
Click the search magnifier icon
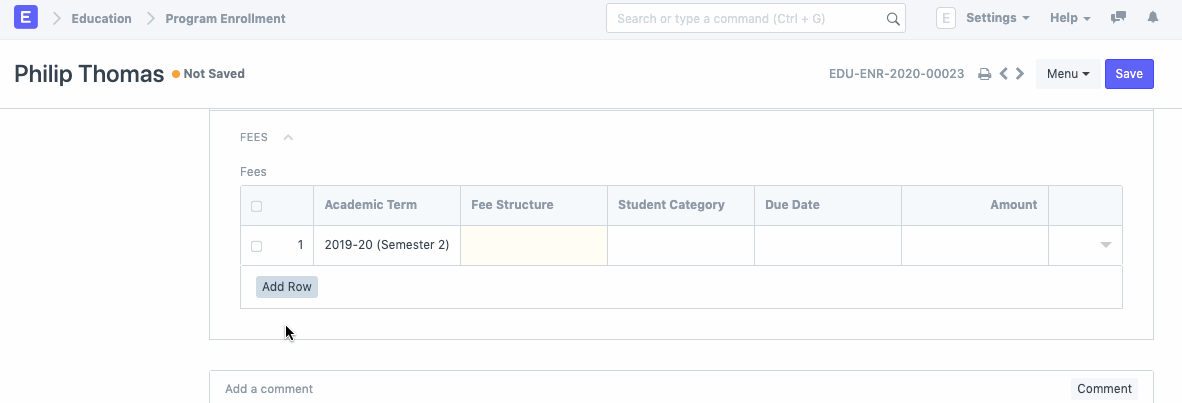[893, 19]
